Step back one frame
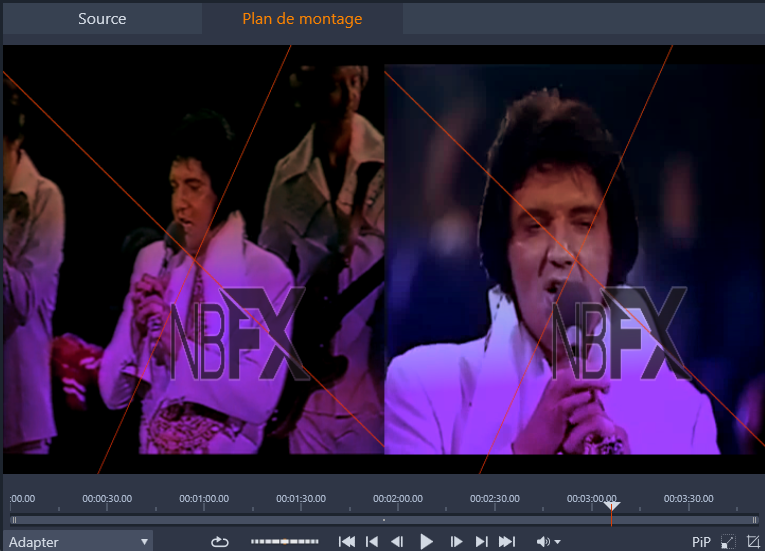The width and height of the screenshot is (765, 551). click(397, 541)
